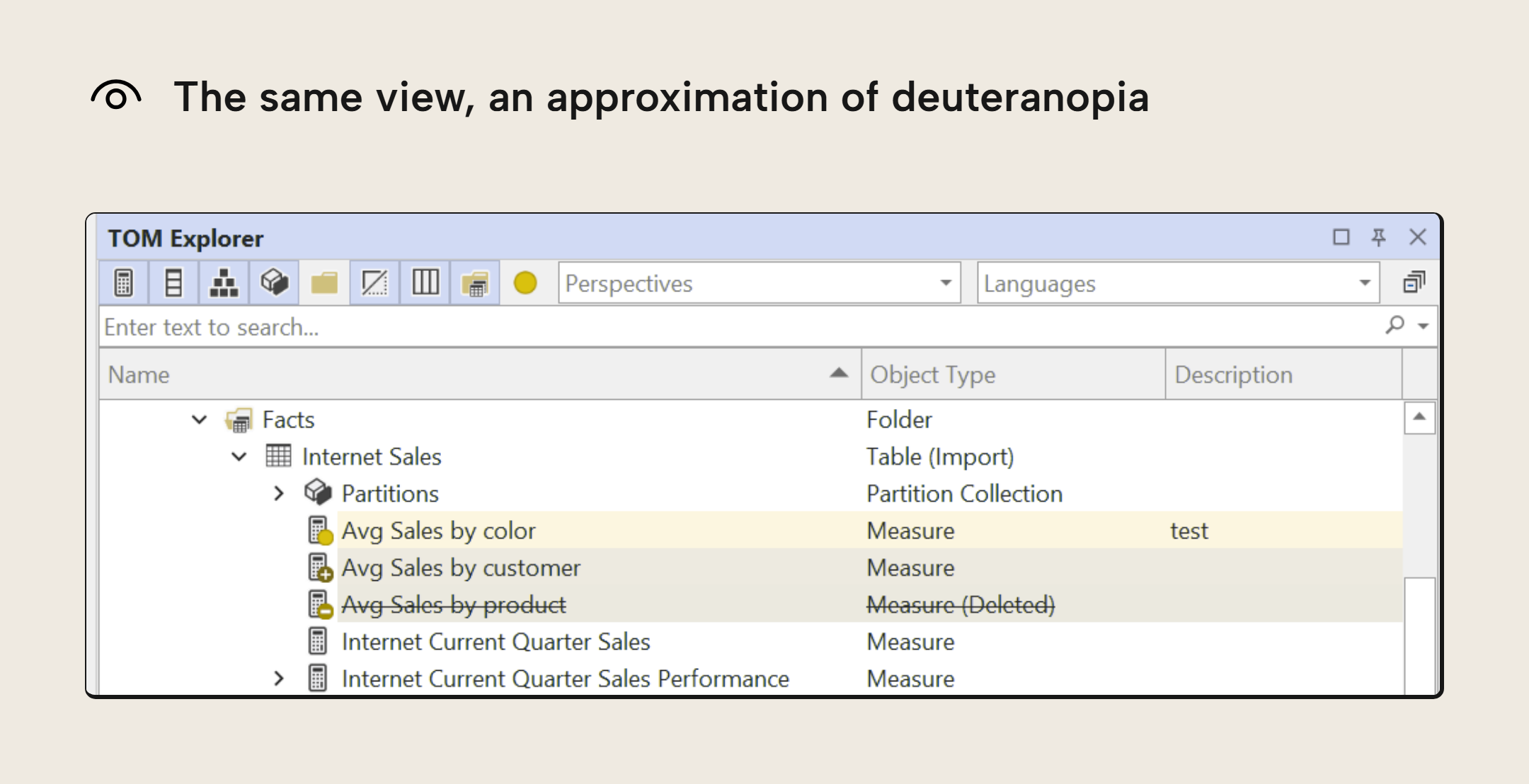Click the Internet Sales table icon
Screen dimensions: 1529x784
(x=278, y=456)
